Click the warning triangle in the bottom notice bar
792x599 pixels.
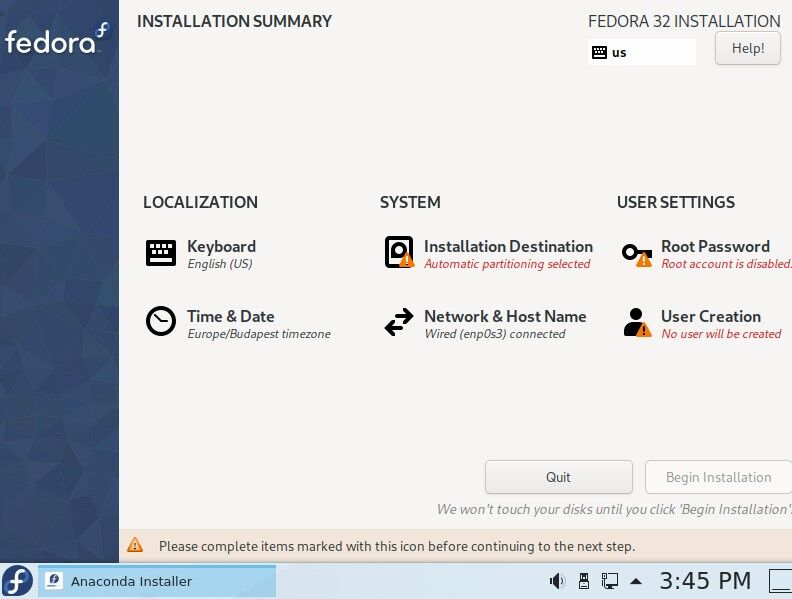click(135, 545)
